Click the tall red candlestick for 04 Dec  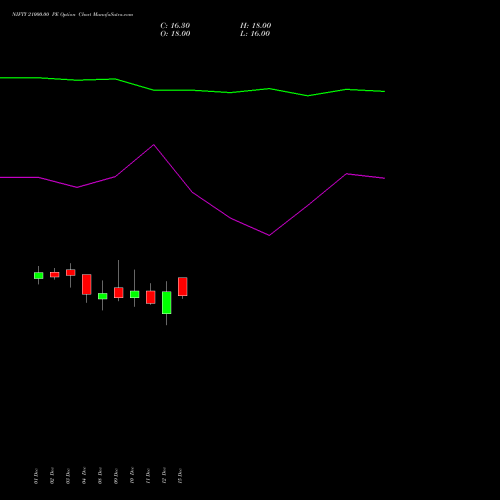(87, 284)
